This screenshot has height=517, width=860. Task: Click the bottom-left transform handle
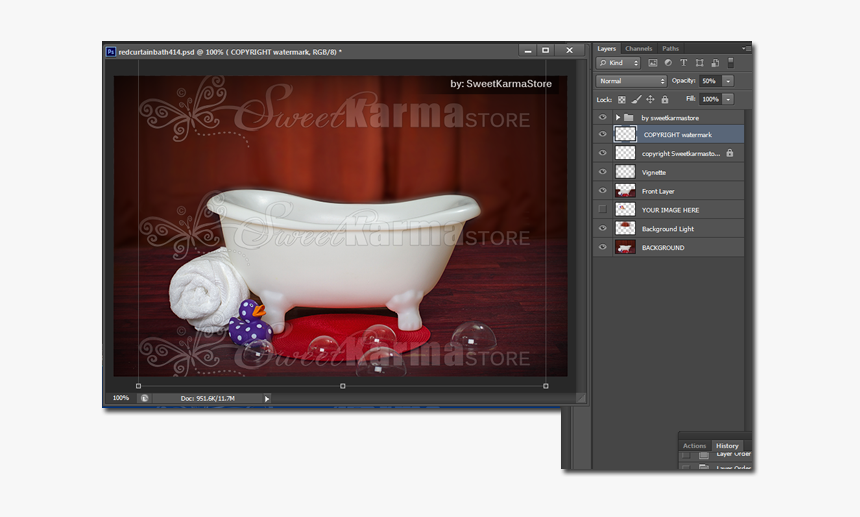138,386
